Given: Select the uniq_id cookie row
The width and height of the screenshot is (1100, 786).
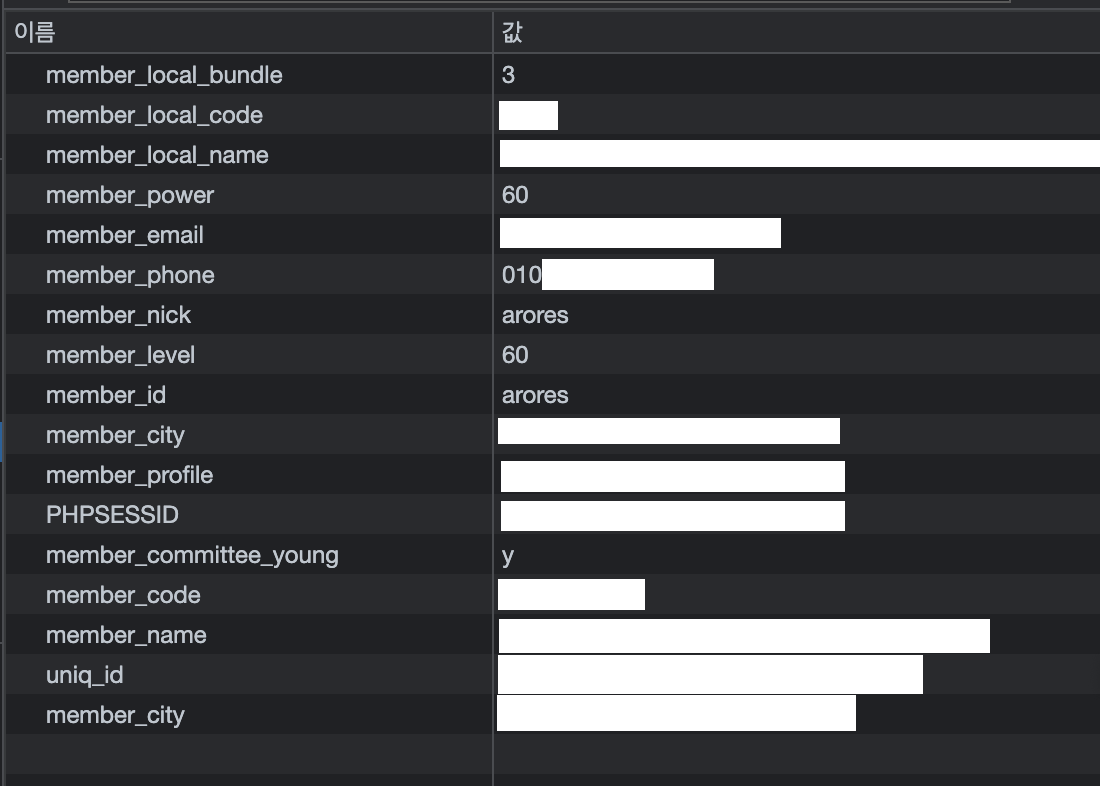Looking at the screenshot, I should tap(85, 675).
